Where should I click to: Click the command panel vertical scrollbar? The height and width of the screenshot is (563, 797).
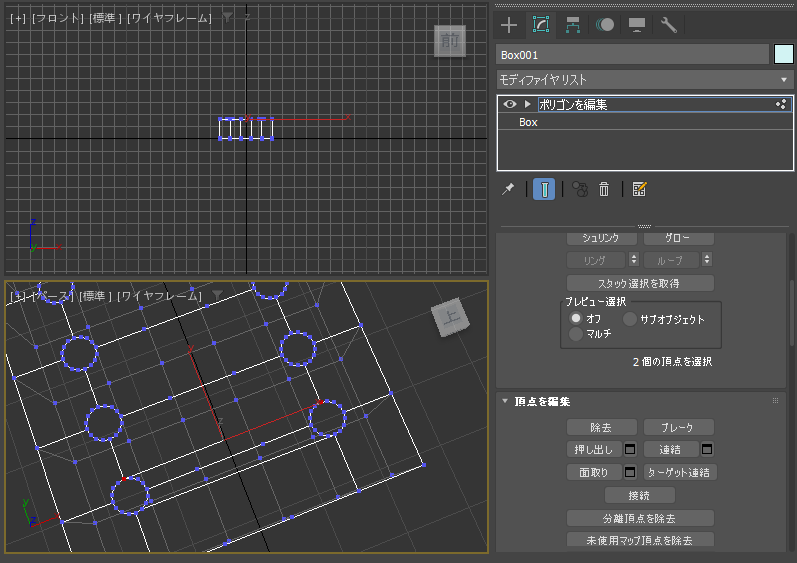coord(792,312)
